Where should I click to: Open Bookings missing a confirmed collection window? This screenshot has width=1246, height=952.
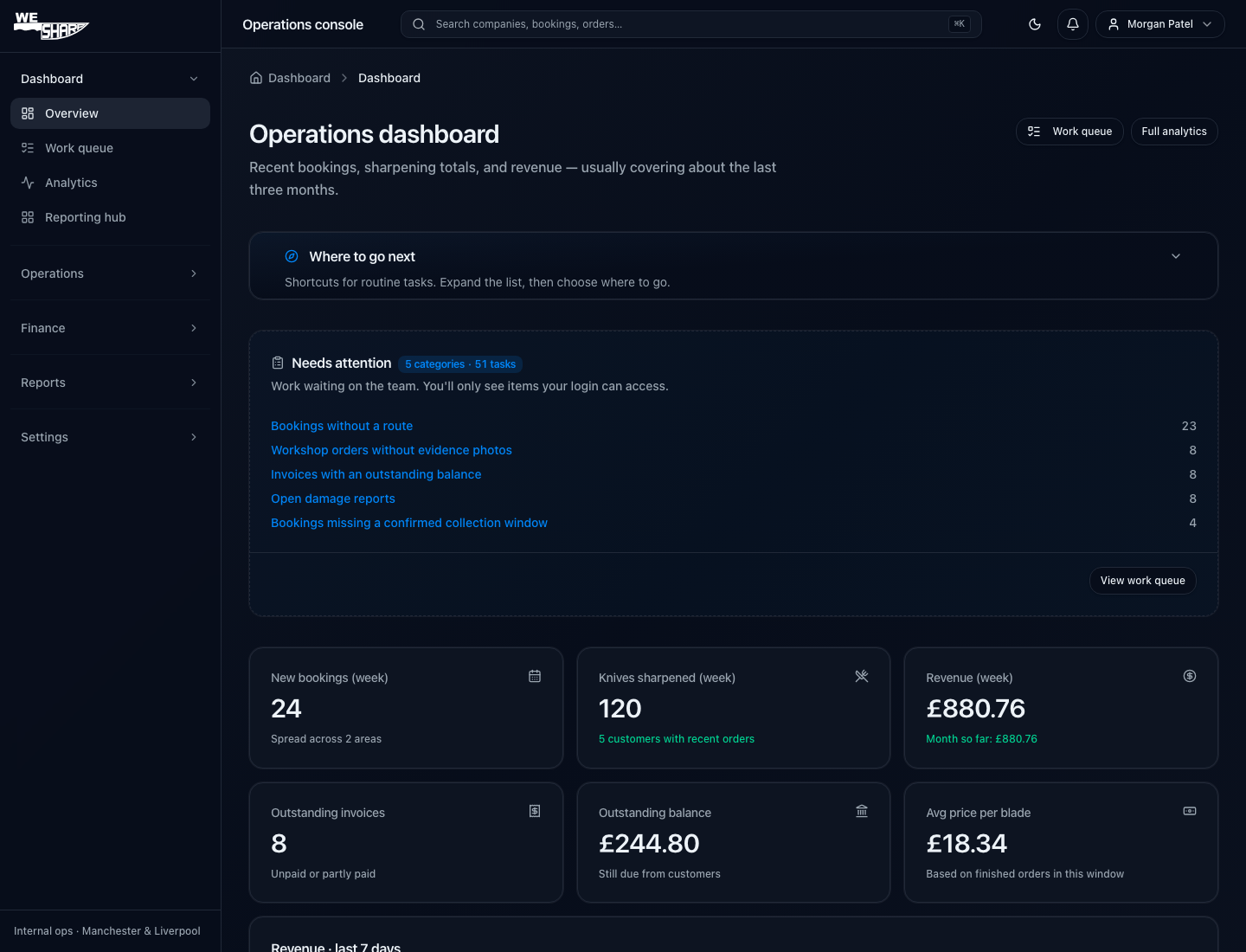coord(409,523)
